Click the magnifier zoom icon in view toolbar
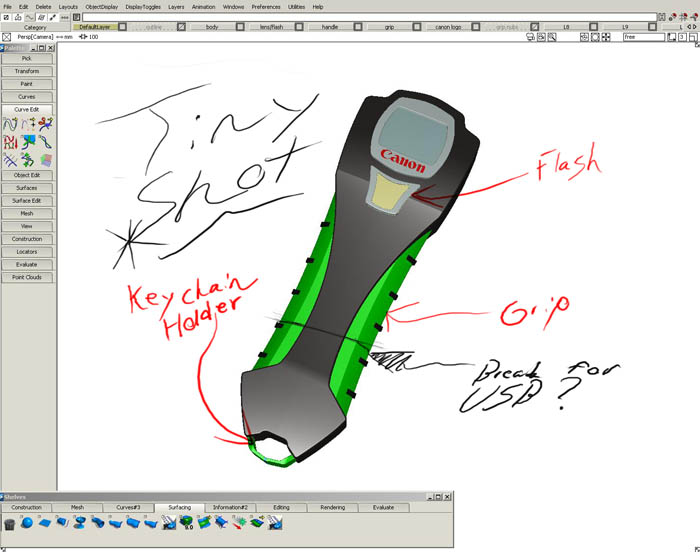The image size is (700, 552). click(552, 37)
